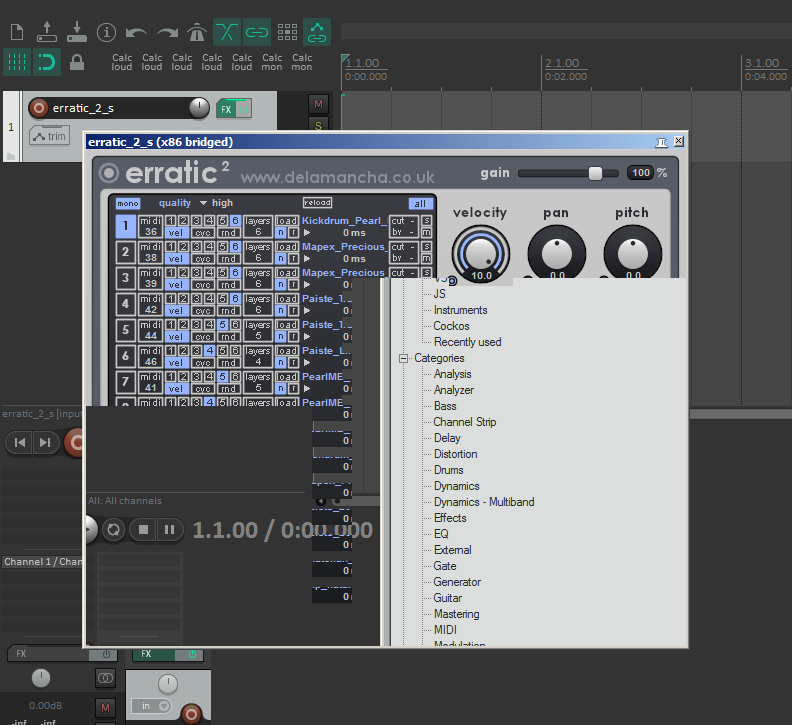The image size is (792, 725).
Task: Open 'cut by' selector on pad 1
Action: (x=404, y=226)
